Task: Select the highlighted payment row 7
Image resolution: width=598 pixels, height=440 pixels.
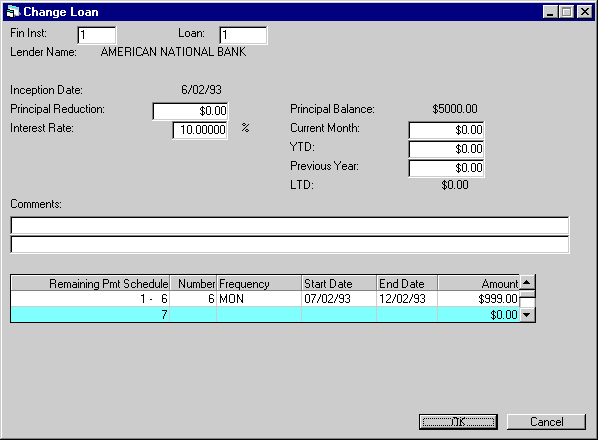Action: pyautogui.click(x=265, y=315)
